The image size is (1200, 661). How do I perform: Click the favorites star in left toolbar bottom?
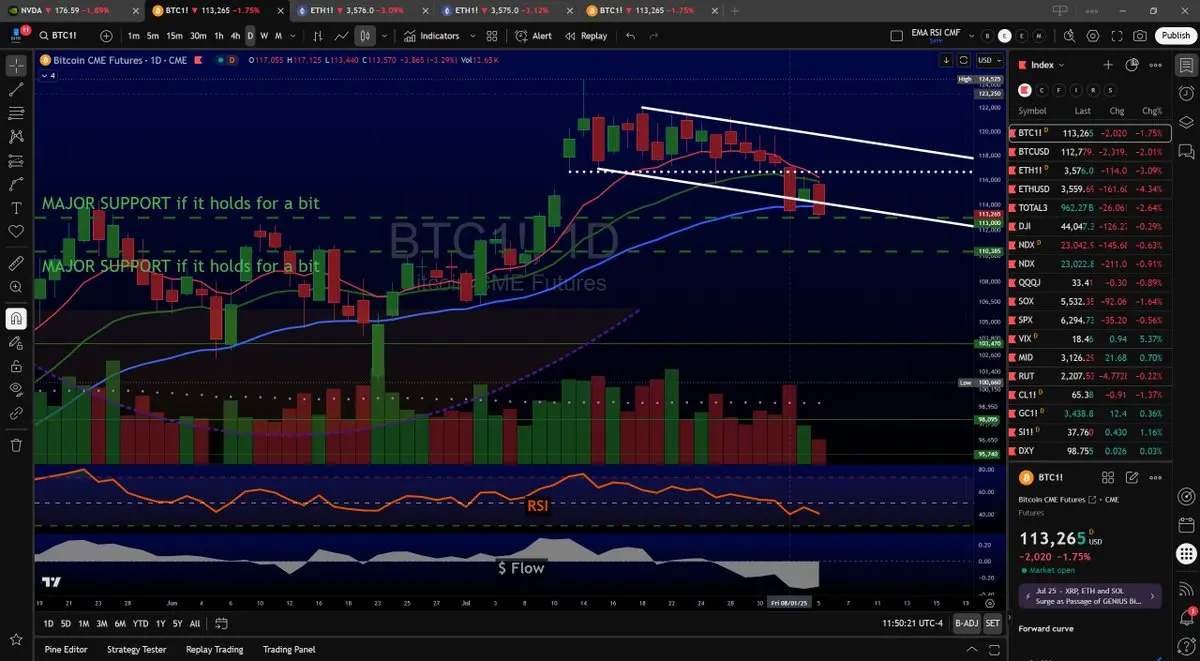point(16,639)
